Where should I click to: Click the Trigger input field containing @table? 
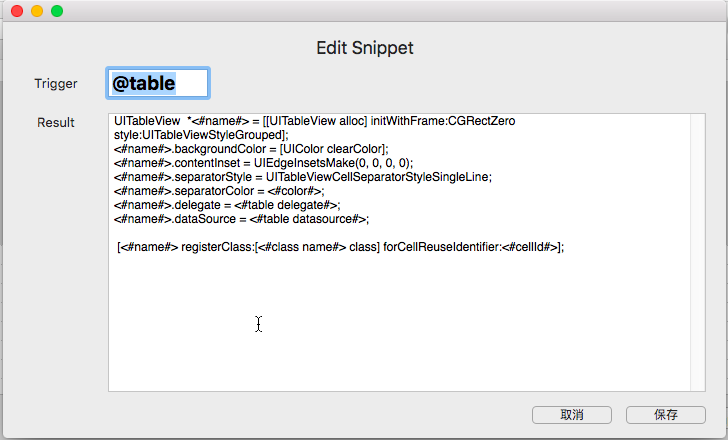coord(158,83)
